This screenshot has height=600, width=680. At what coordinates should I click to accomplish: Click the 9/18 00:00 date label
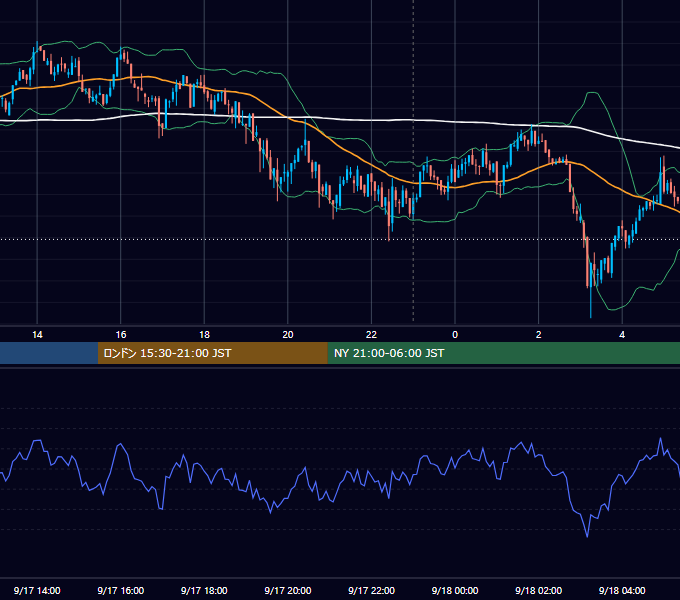[455, 590]
